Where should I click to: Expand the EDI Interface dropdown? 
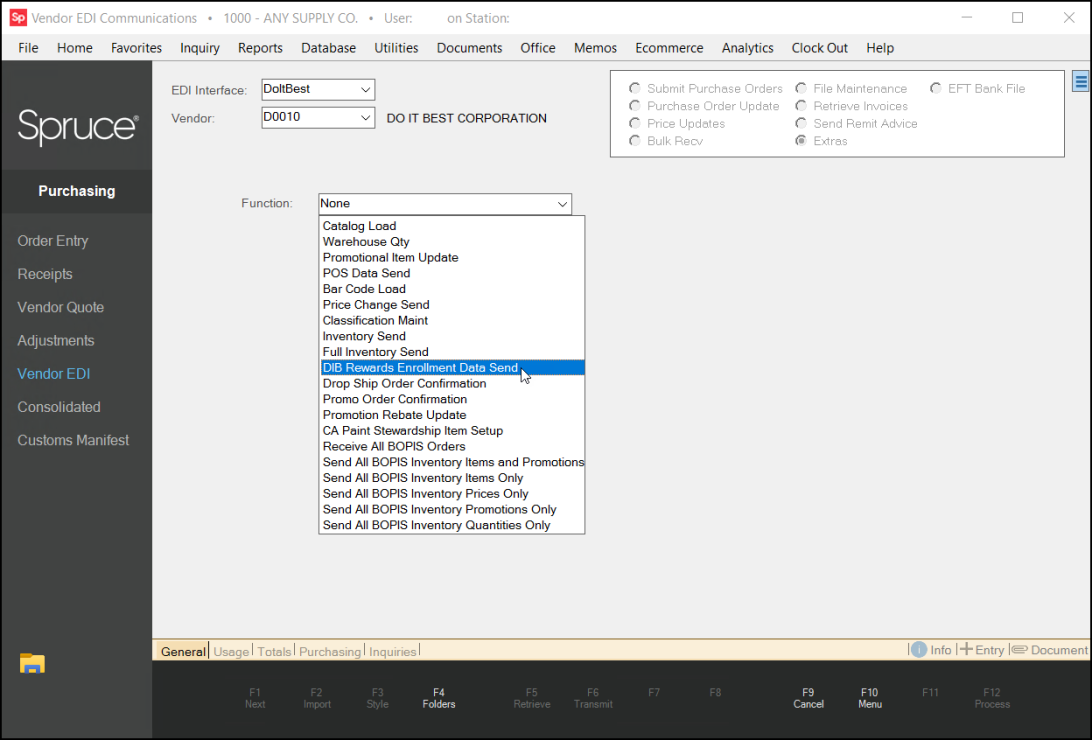pyautogui.click(x=365, y=90)
